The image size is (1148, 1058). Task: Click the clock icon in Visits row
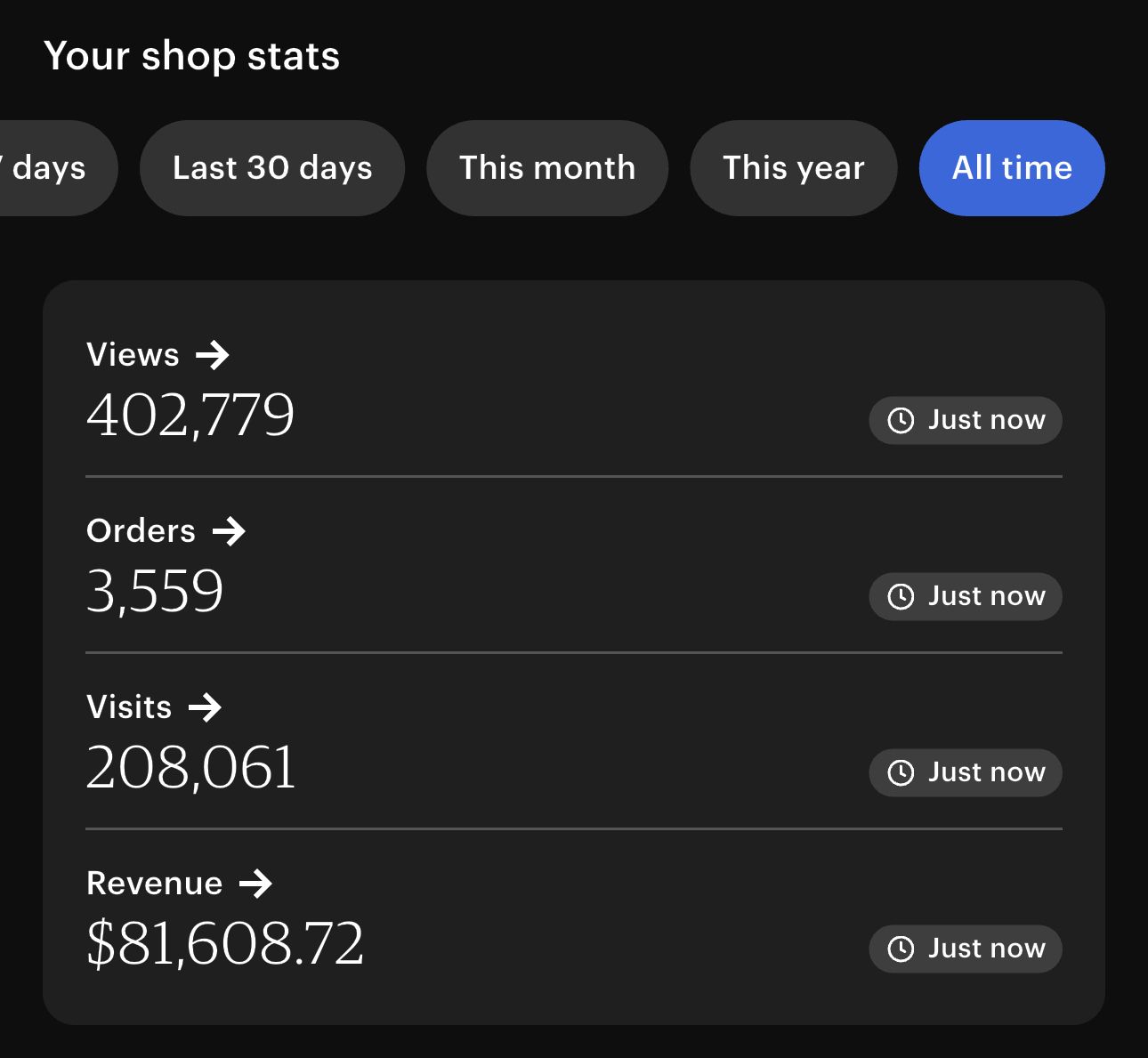pyautogui.click(x=901, y=772)
